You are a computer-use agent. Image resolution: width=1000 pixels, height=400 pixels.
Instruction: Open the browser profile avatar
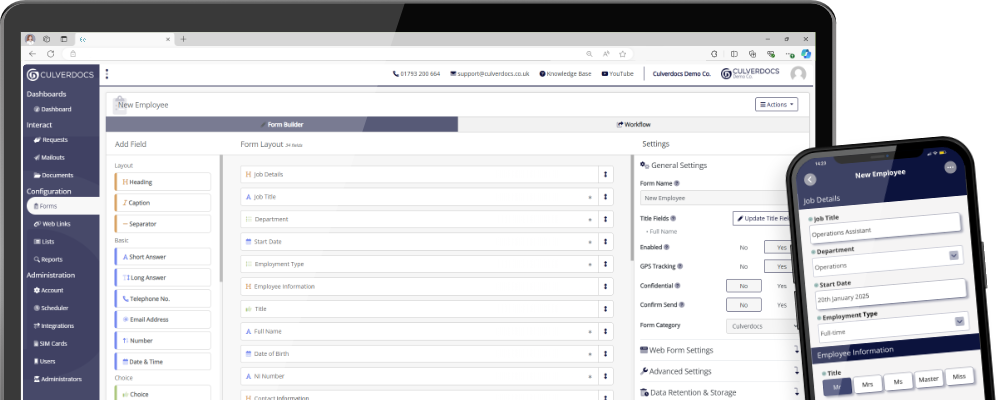click(x=30, y=39)
